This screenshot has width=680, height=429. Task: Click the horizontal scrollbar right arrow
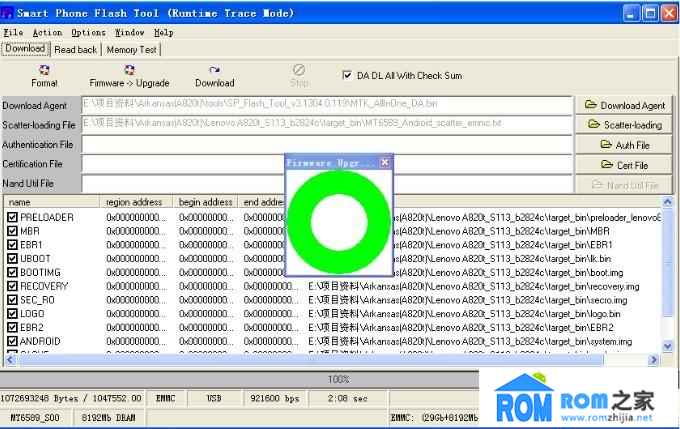click(x=654, y=360)
